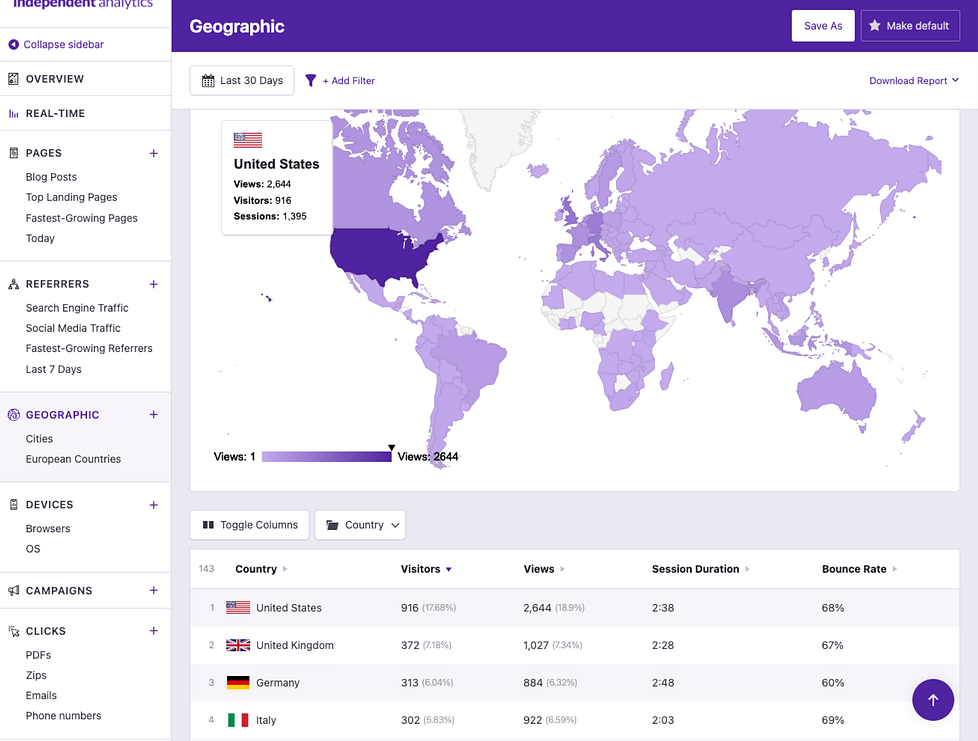Click the Clicks cursor icon
The height and width of the screenshot is (741, 978).
(x=11, y=630)
